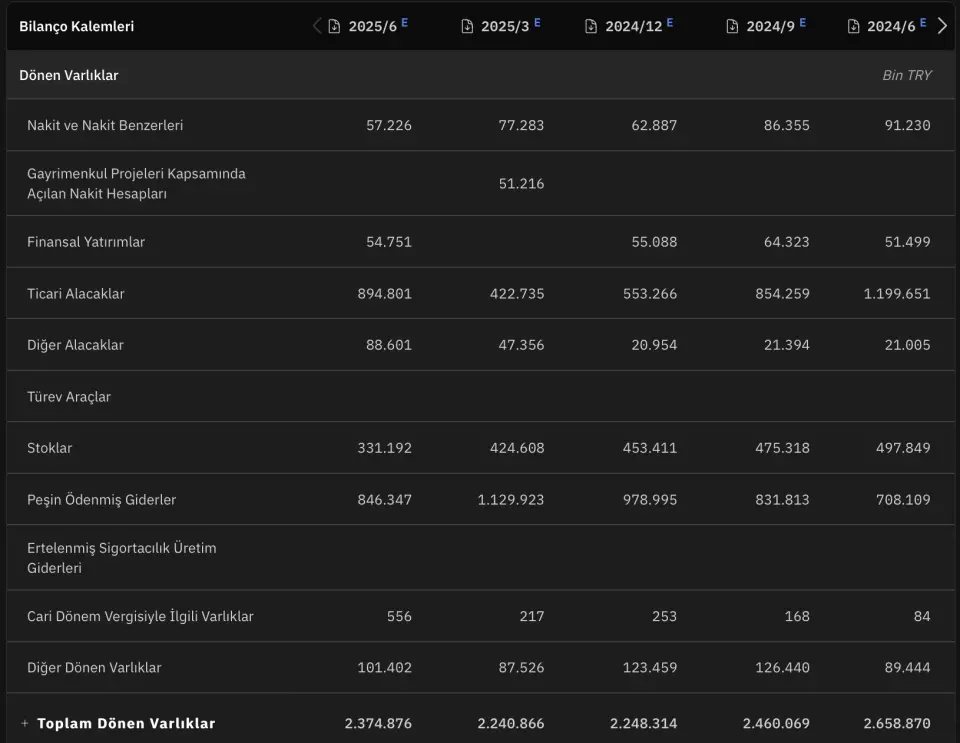Viewport: 960px width, 743px height.
Task: Go to previous periods with the left chevron
Action: coord(317,26)
